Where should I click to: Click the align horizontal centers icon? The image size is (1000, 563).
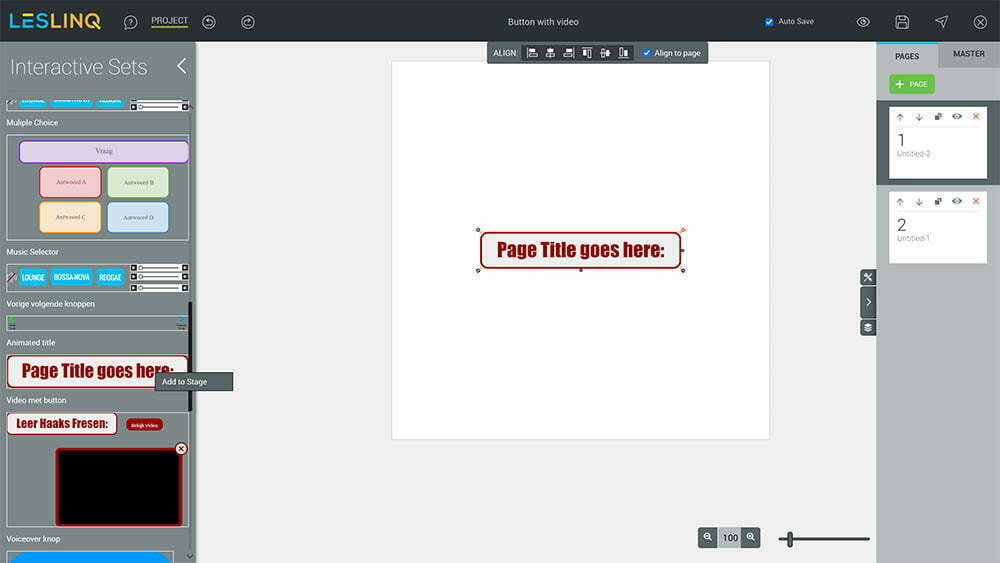tap(550, 53)
